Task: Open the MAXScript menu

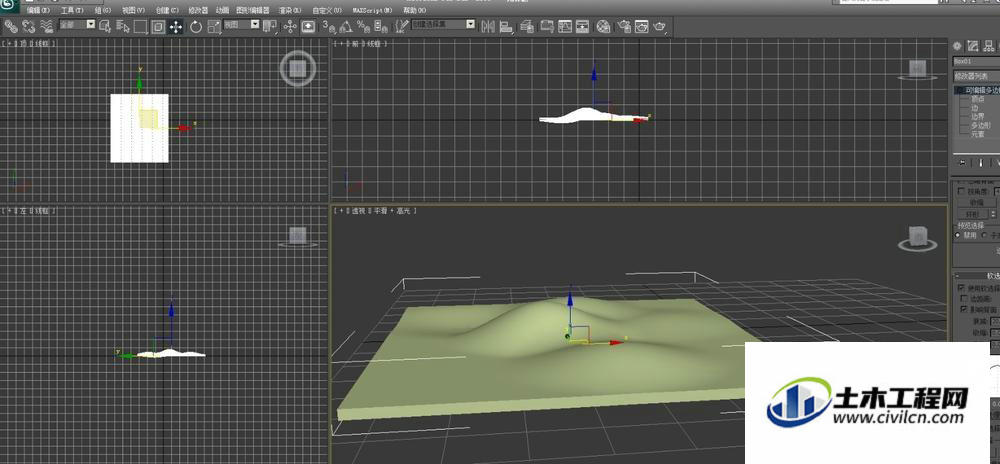Action: click(372, 10)
